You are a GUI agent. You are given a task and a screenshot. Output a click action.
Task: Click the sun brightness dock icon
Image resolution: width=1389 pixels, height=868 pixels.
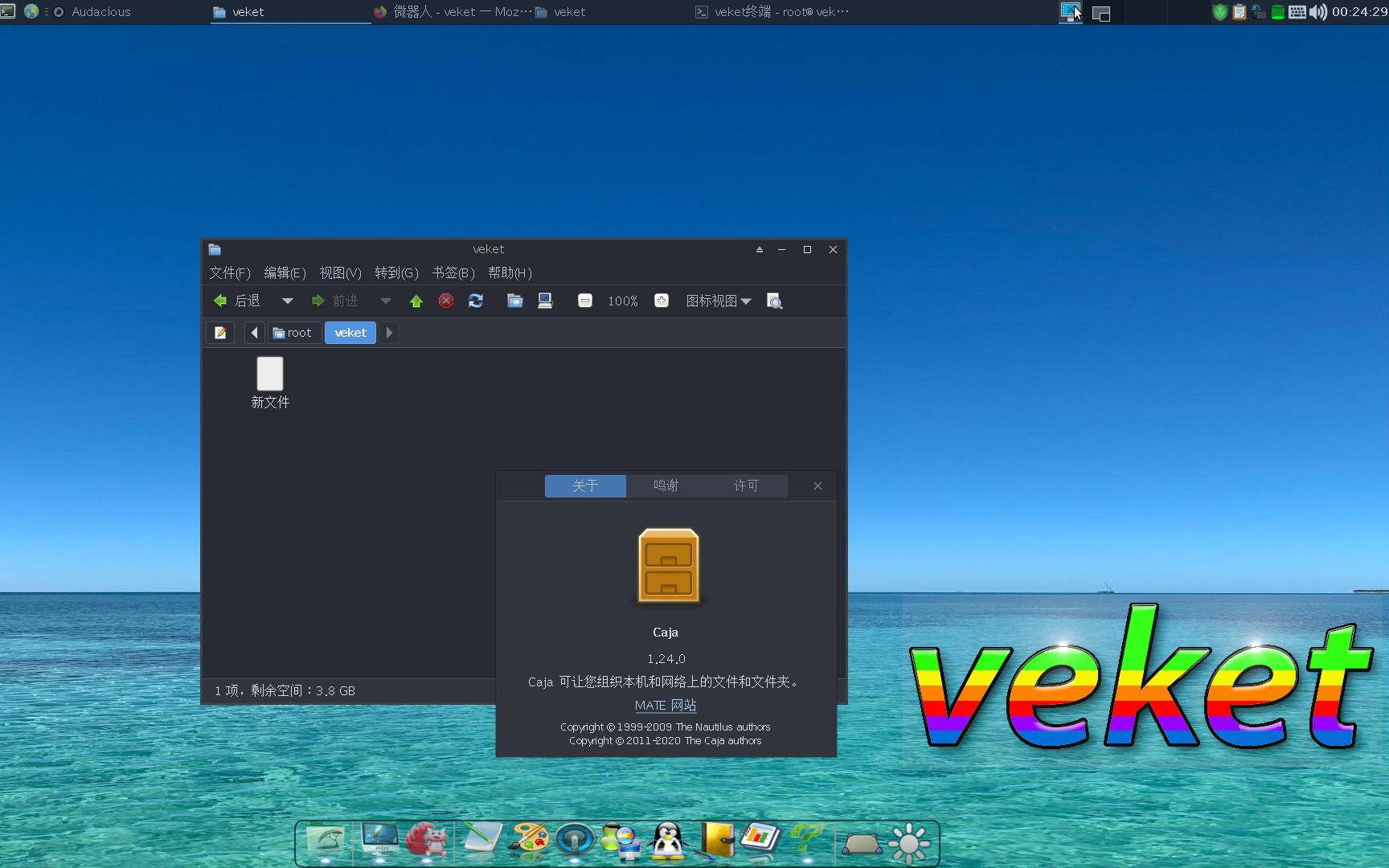pos(909,843)
